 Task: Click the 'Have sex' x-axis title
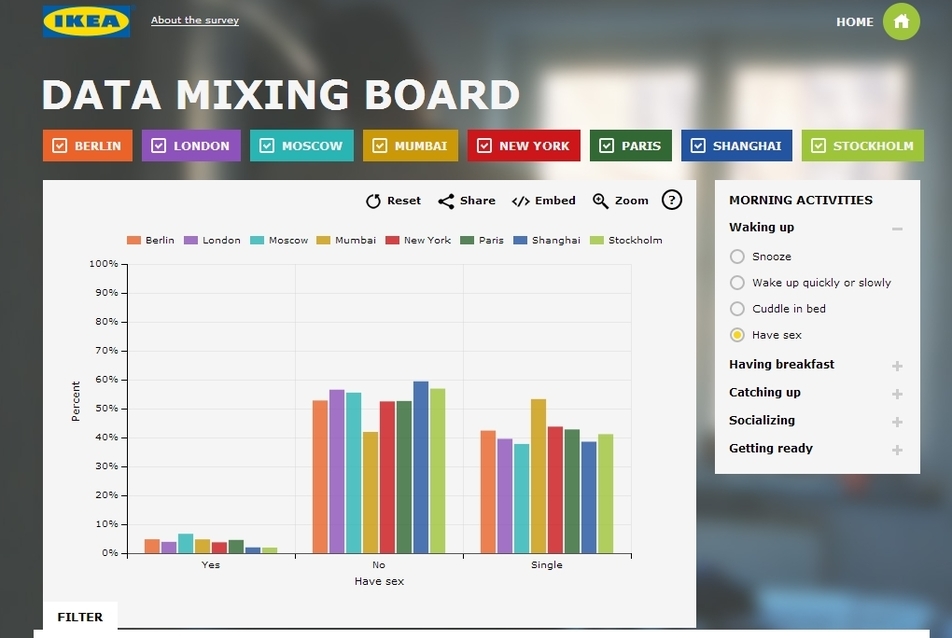[379, 581]
